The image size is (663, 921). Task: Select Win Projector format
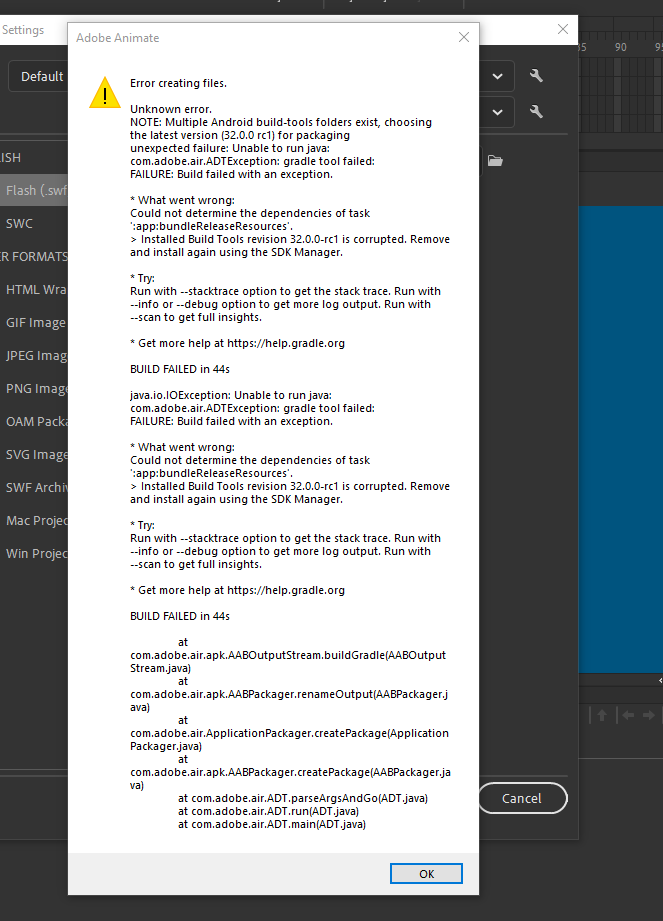tap(34, 553)
